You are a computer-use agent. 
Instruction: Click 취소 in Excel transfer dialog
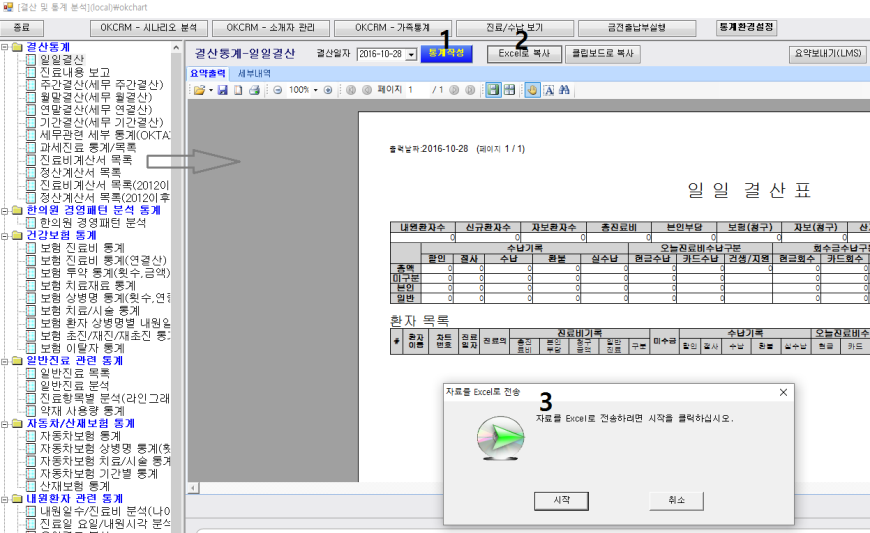coord(676,500)
